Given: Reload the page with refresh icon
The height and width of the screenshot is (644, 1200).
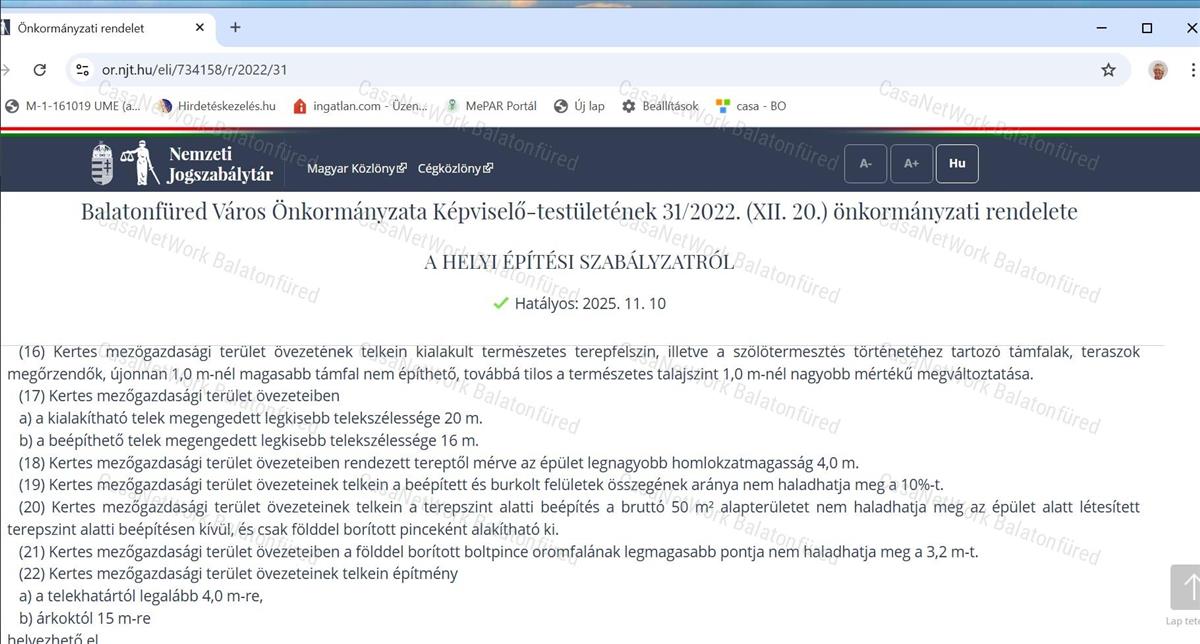Looking at the screenshot, I should (x=40, y=70).
